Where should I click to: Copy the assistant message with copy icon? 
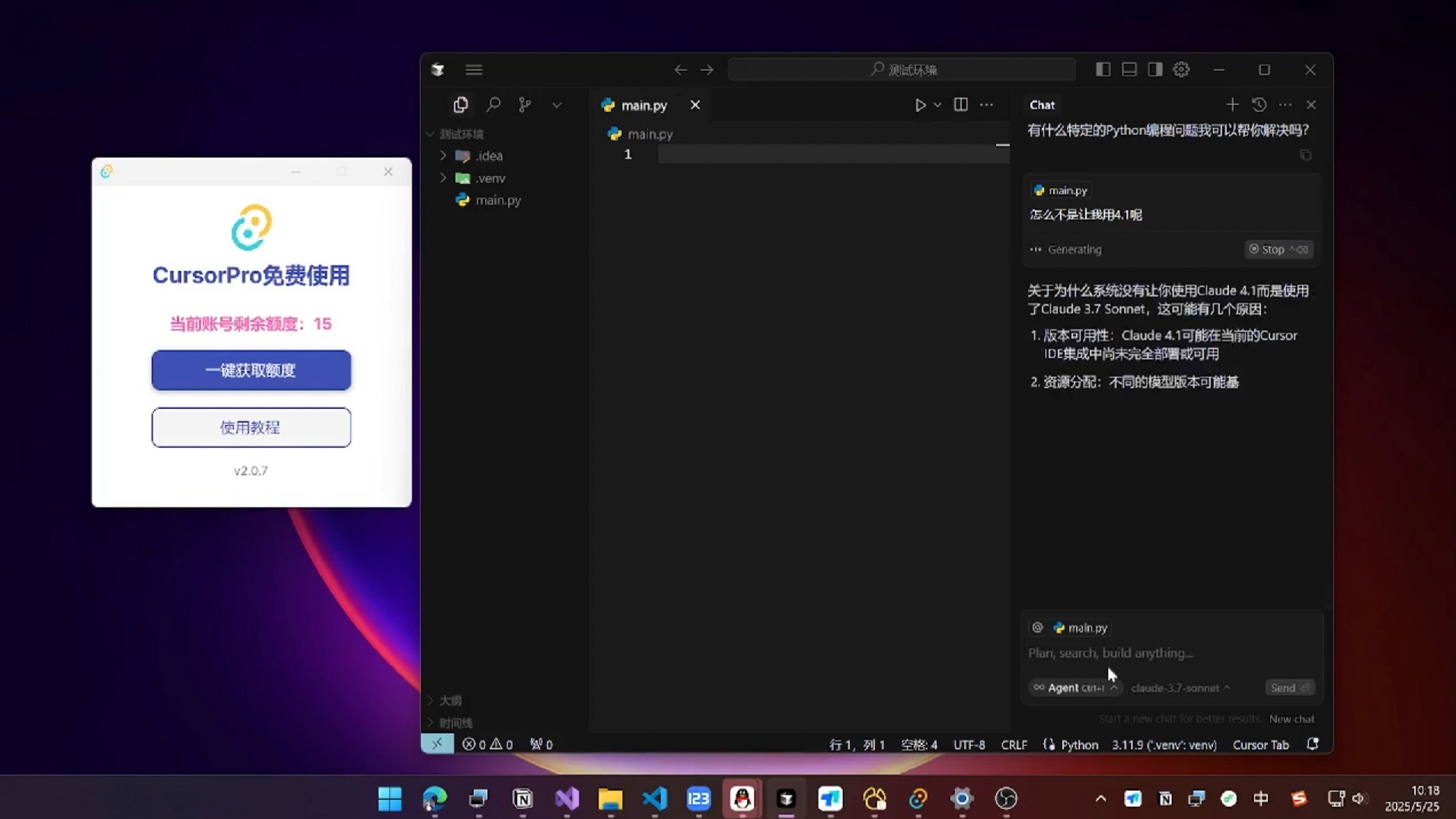click(1305, 155)
